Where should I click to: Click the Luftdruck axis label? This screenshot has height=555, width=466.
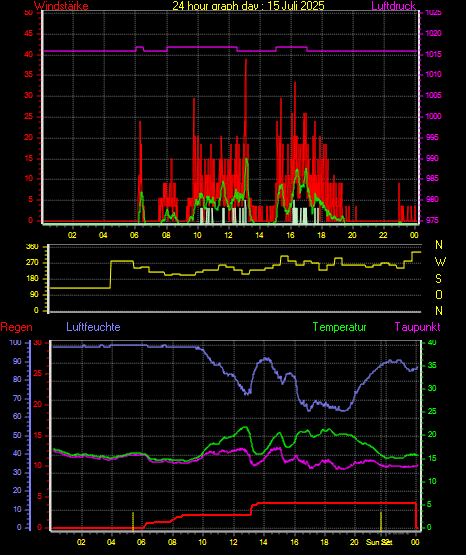coord(393,6)
